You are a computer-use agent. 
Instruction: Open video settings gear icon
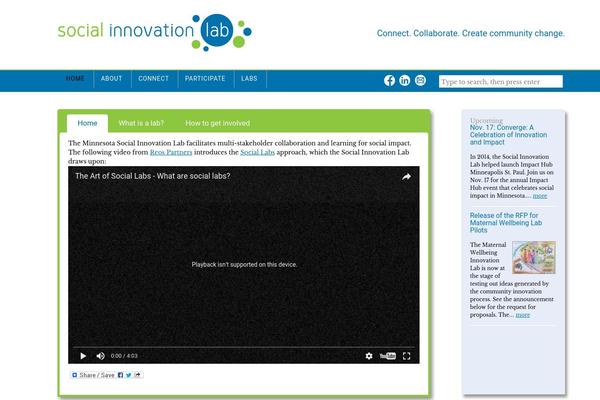pyautogui.click(x=369, y=356)
